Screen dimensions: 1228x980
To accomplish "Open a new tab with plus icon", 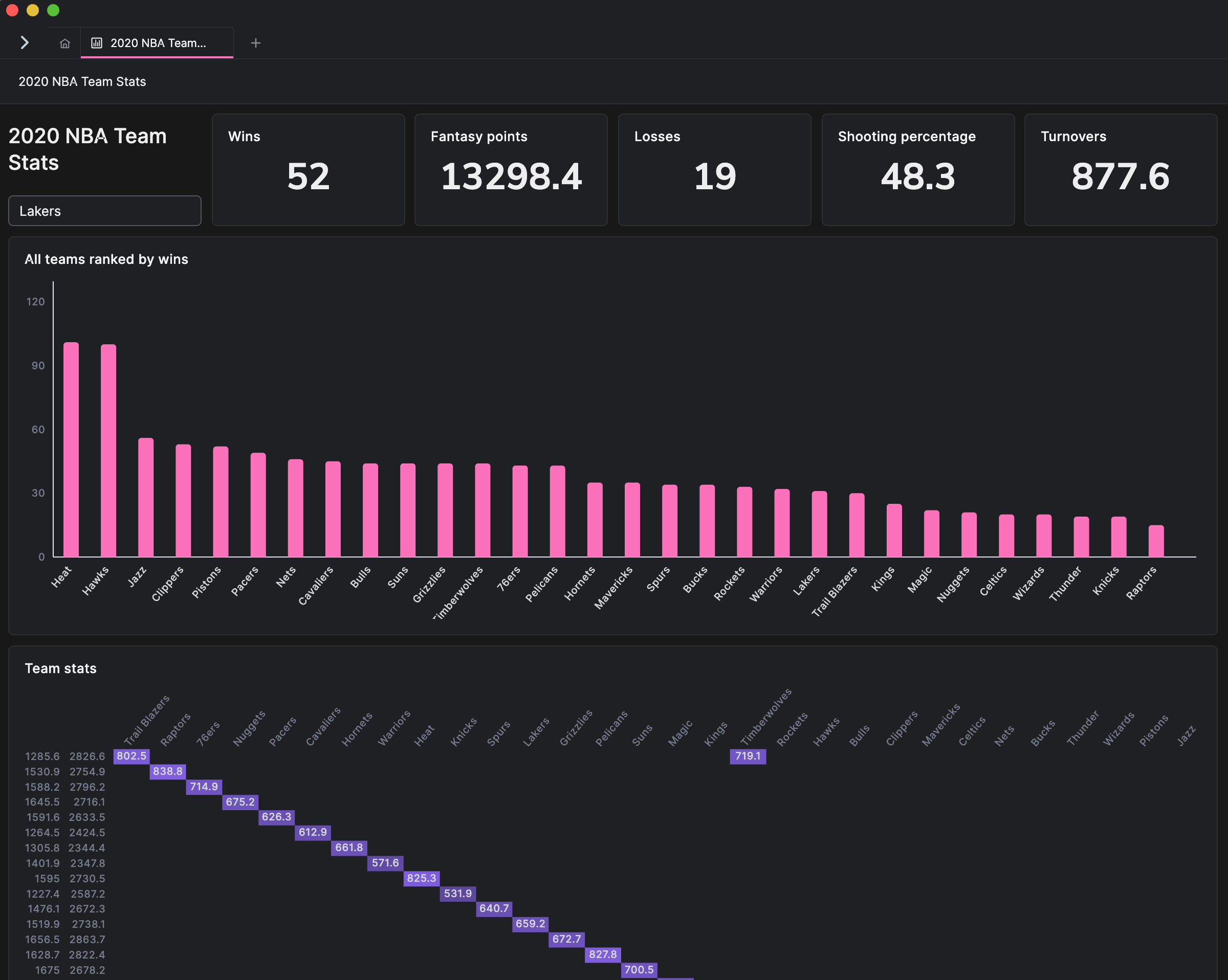I will (256, 43).
